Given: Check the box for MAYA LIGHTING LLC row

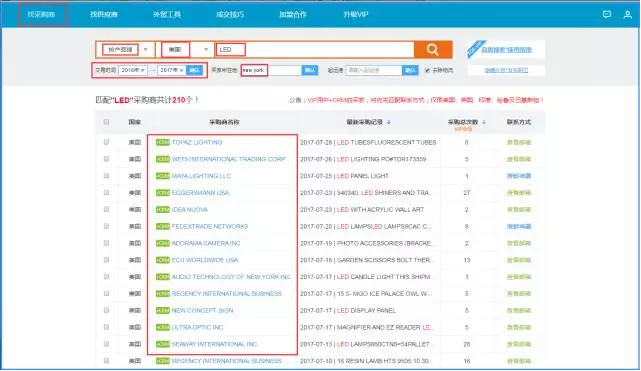Looking at the screenshot, I should 106,176.
